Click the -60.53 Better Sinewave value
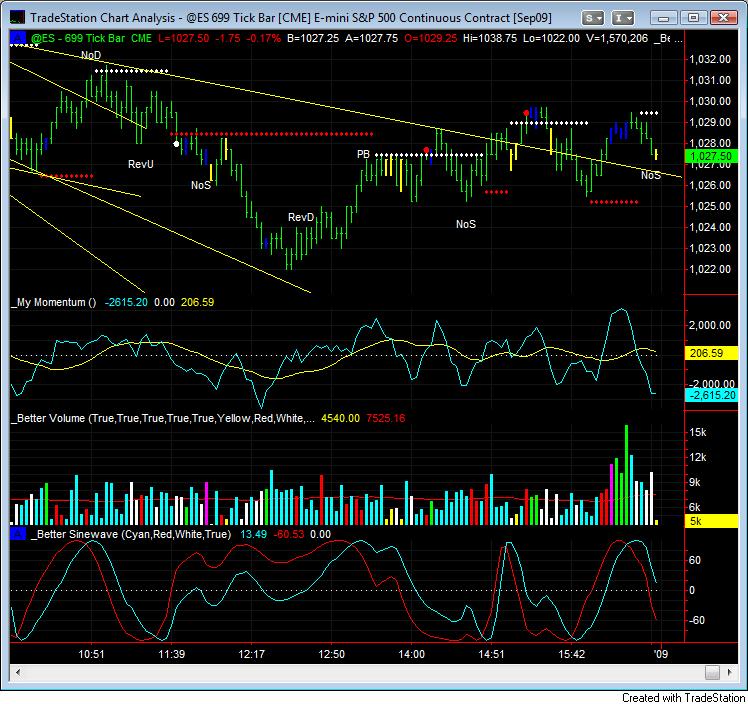The image size is (748, 704). 289,534
